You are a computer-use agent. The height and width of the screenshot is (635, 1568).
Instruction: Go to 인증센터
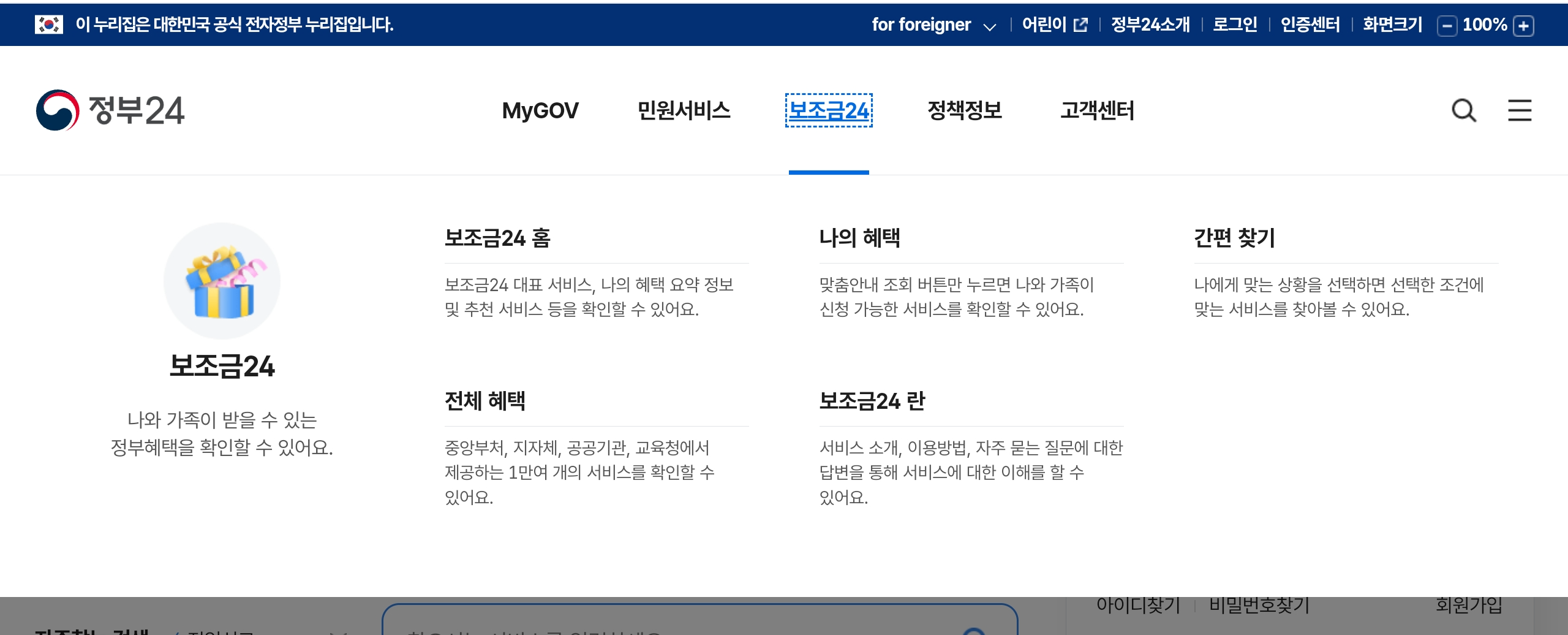[1310, 25]
